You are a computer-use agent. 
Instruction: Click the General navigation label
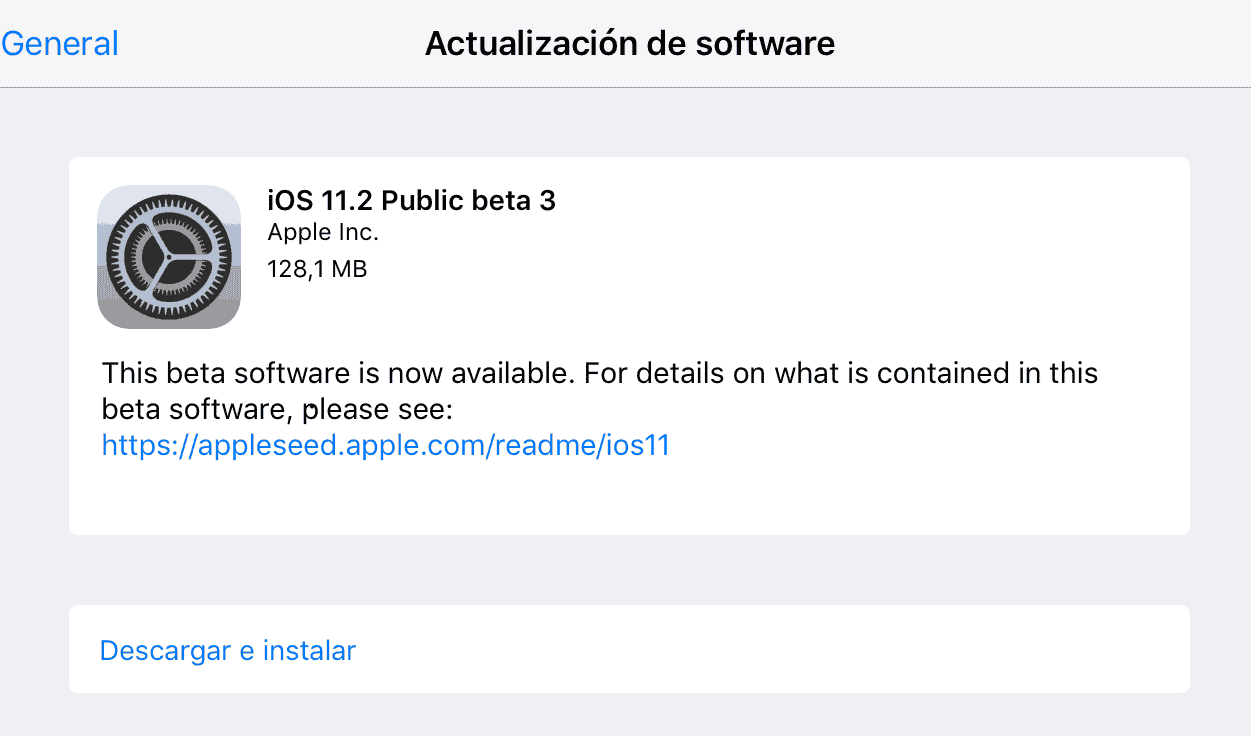60,43
